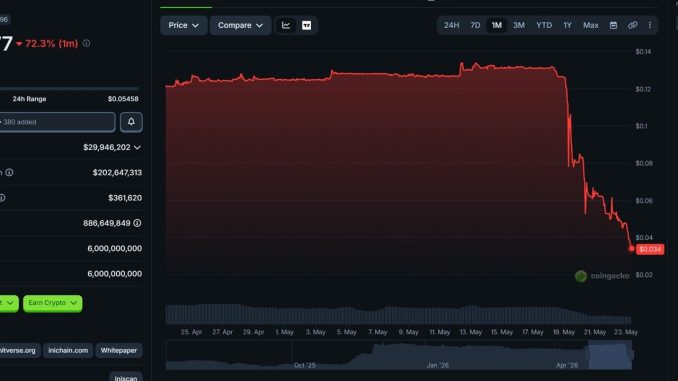
Task: Click the price alert bell icon
Action: tap(131, 122)
